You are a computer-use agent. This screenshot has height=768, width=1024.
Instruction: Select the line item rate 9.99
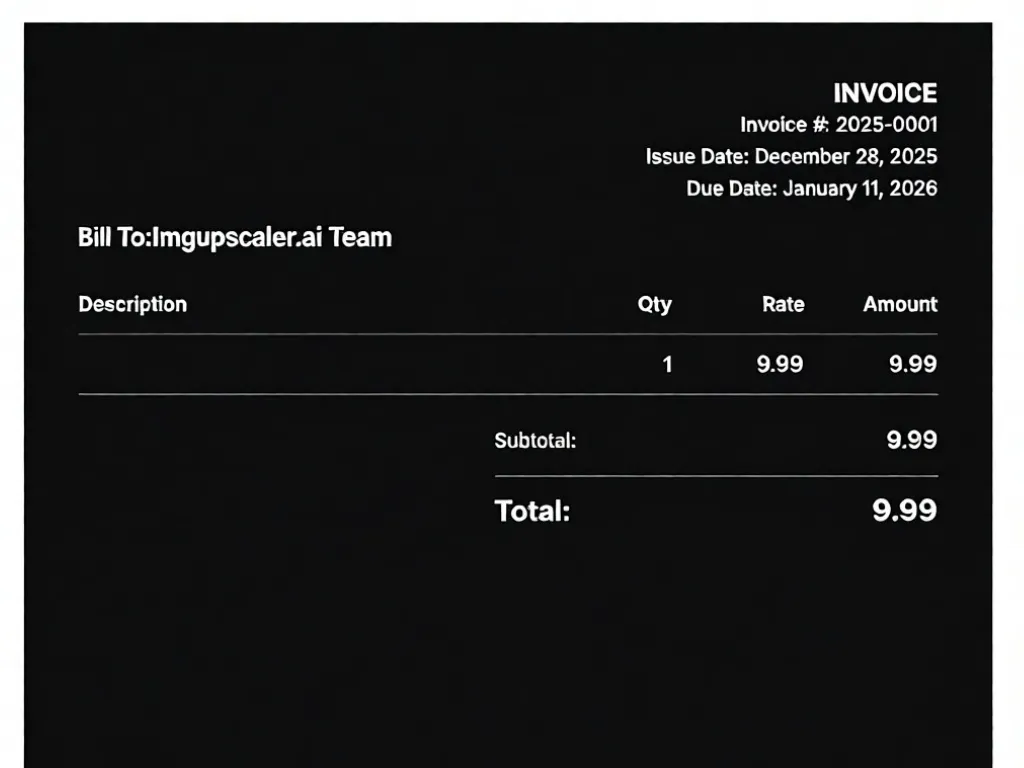pyautogui.click(x=780, y=364)
